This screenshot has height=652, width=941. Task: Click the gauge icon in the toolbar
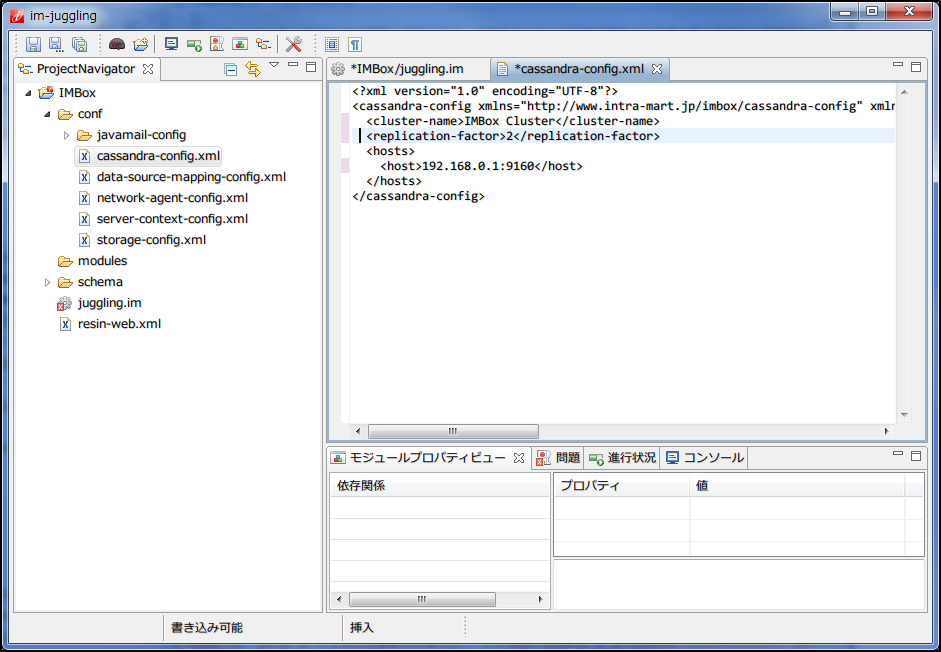coord(117,44)
